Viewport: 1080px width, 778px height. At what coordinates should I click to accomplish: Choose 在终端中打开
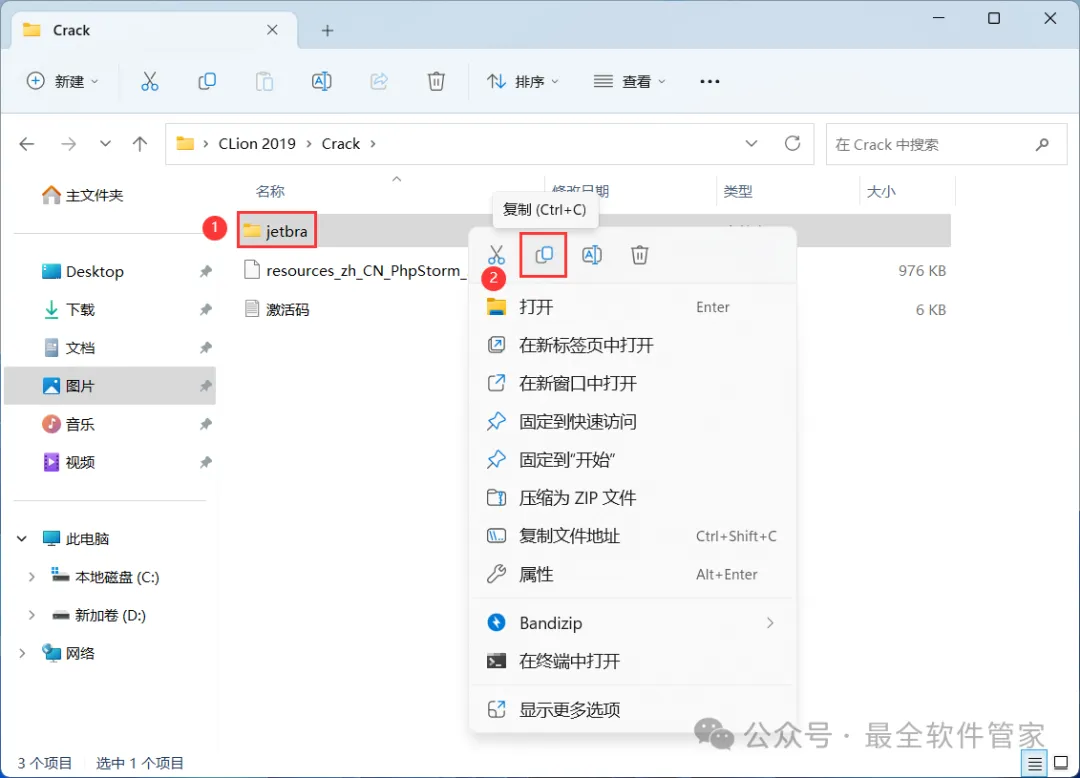click(x=632, y=661)
